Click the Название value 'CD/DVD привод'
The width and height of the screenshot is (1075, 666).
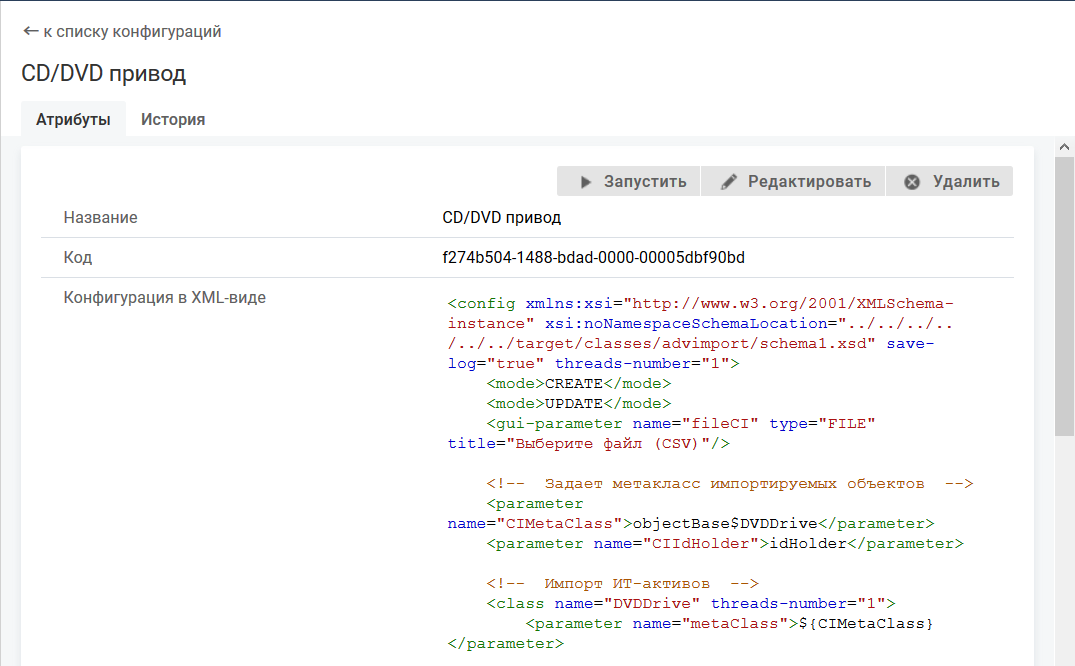point(501,218)
